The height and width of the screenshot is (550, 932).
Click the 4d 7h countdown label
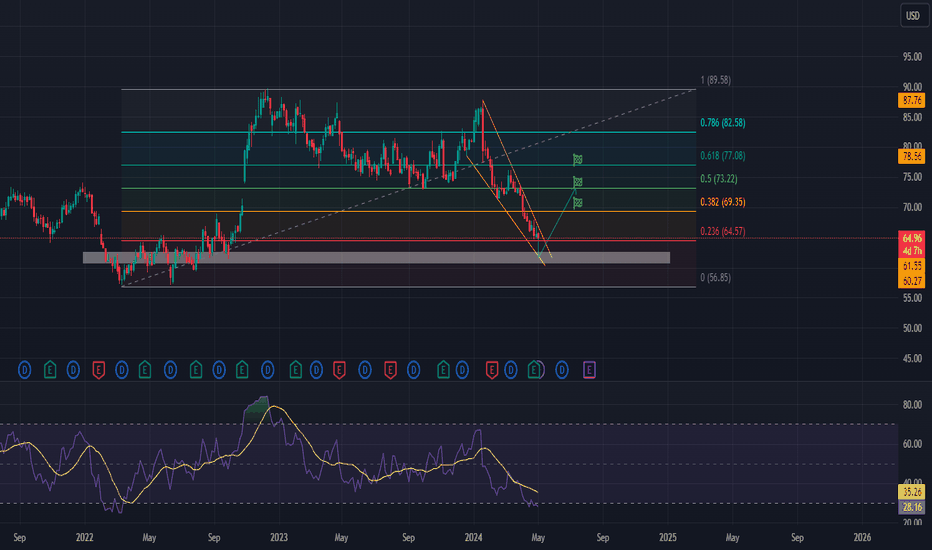click(911, 252)
